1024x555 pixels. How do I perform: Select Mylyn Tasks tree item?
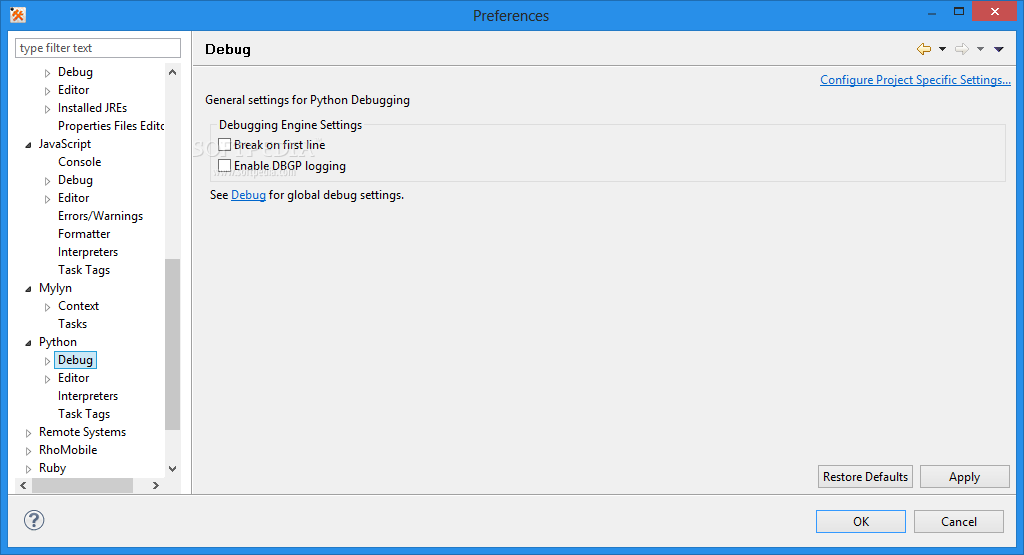click(72, 324)
